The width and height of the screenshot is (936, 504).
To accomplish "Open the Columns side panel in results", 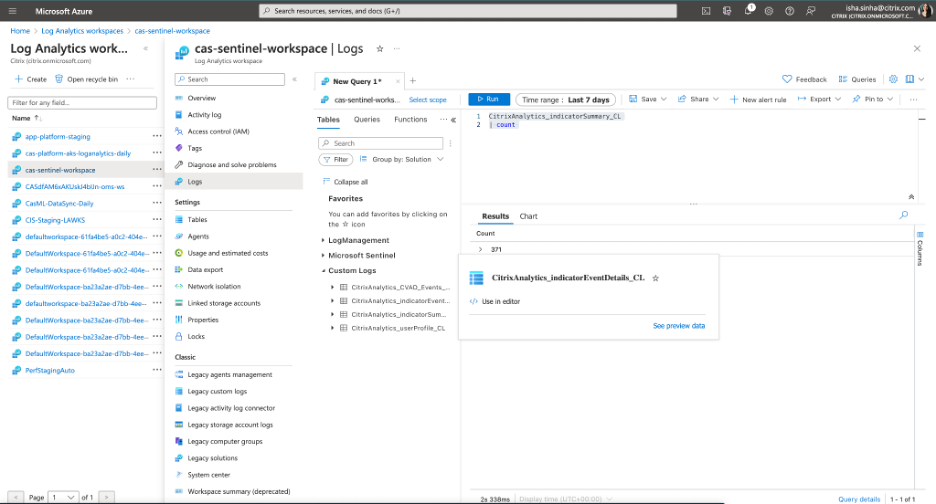I will point(920,248).
